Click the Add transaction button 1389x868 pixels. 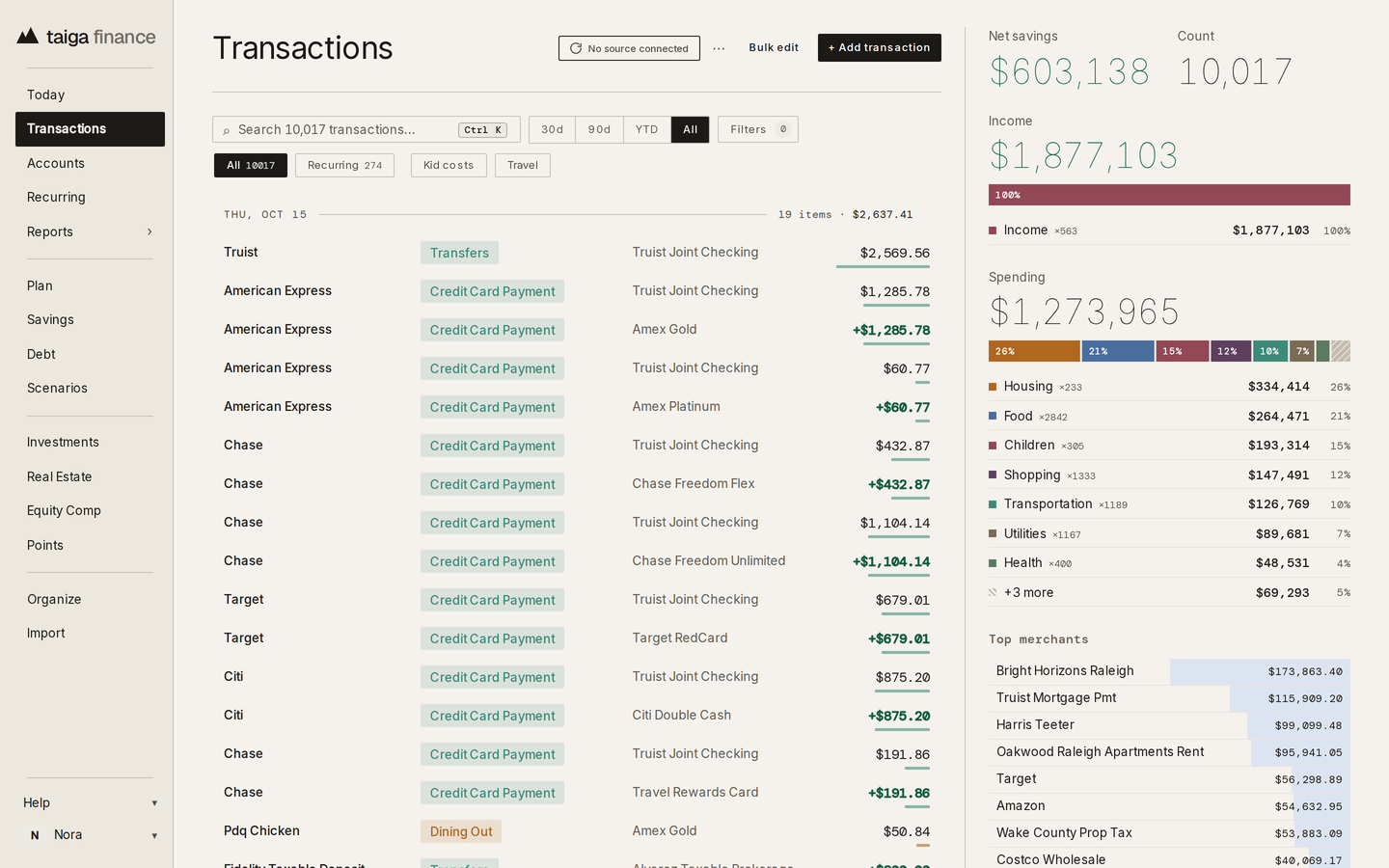click(x=880, y=47)
